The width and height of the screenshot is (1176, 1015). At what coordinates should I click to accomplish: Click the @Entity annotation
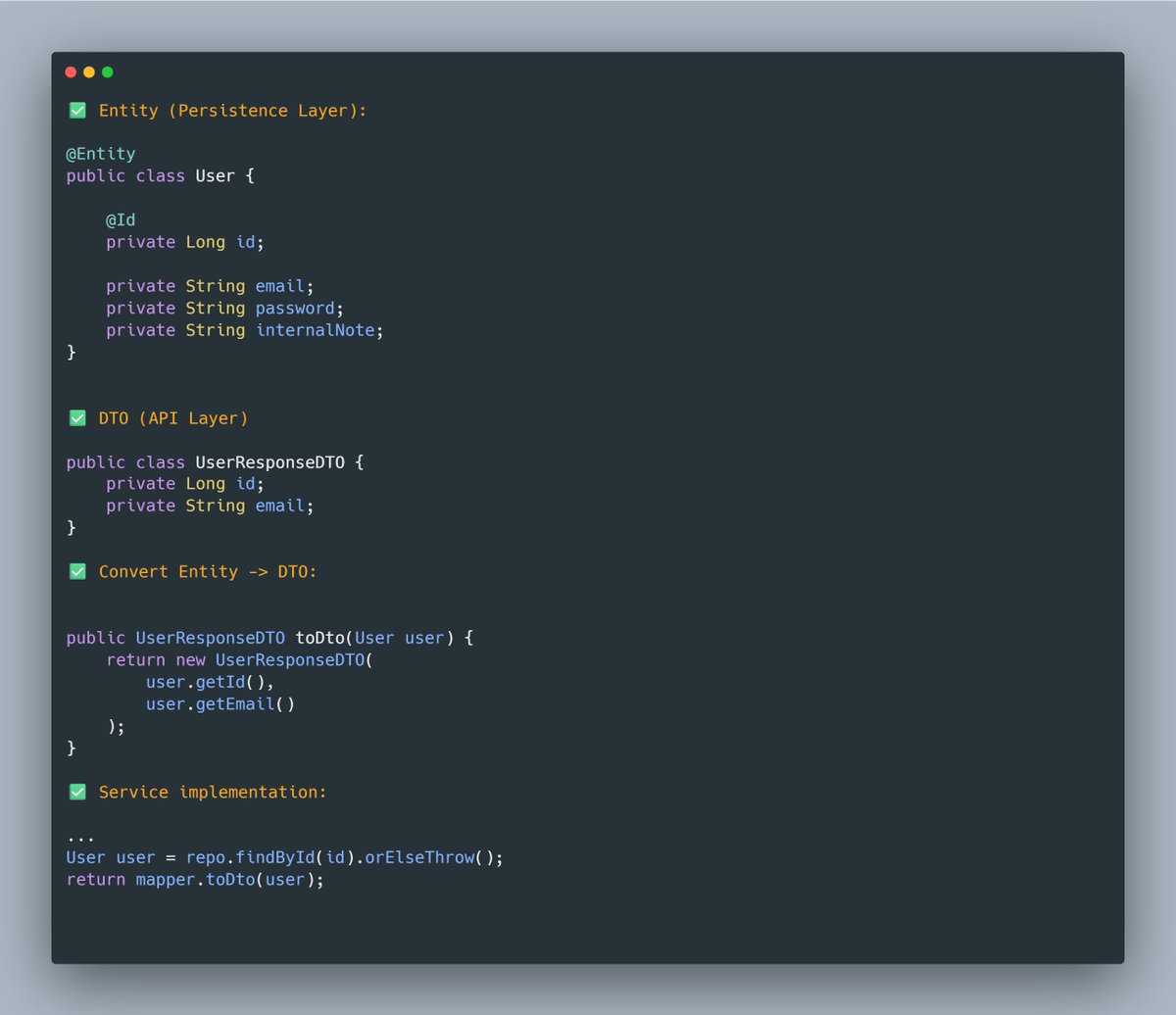(x=100, y=154)
